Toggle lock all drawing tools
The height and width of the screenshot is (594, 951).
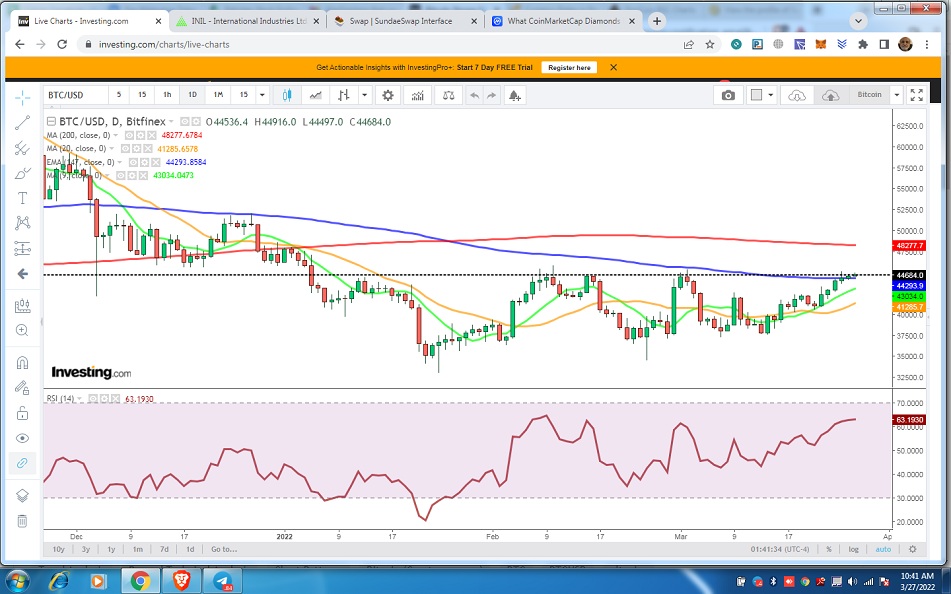(x=22, y=413)
